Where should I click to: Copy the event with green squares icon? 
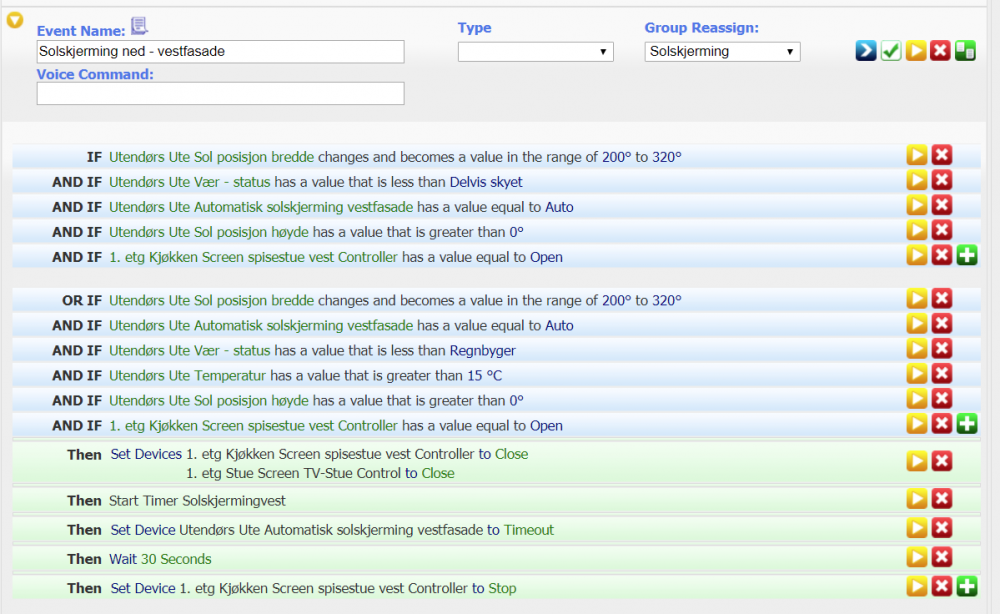[x=965, y=51]
